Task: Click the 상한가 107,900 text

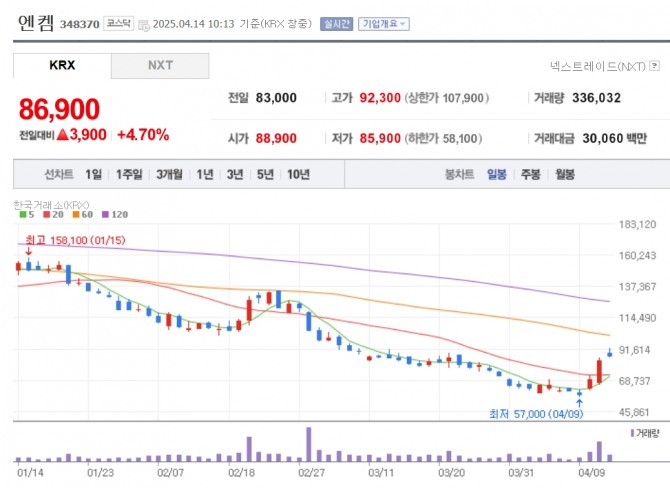Action: point(447,98)
